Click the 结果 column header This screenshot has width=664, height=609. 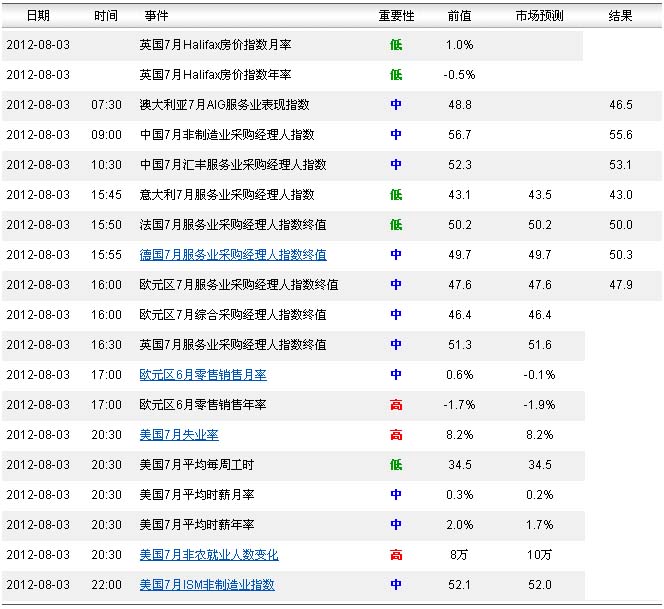click(x=620, y=16)
